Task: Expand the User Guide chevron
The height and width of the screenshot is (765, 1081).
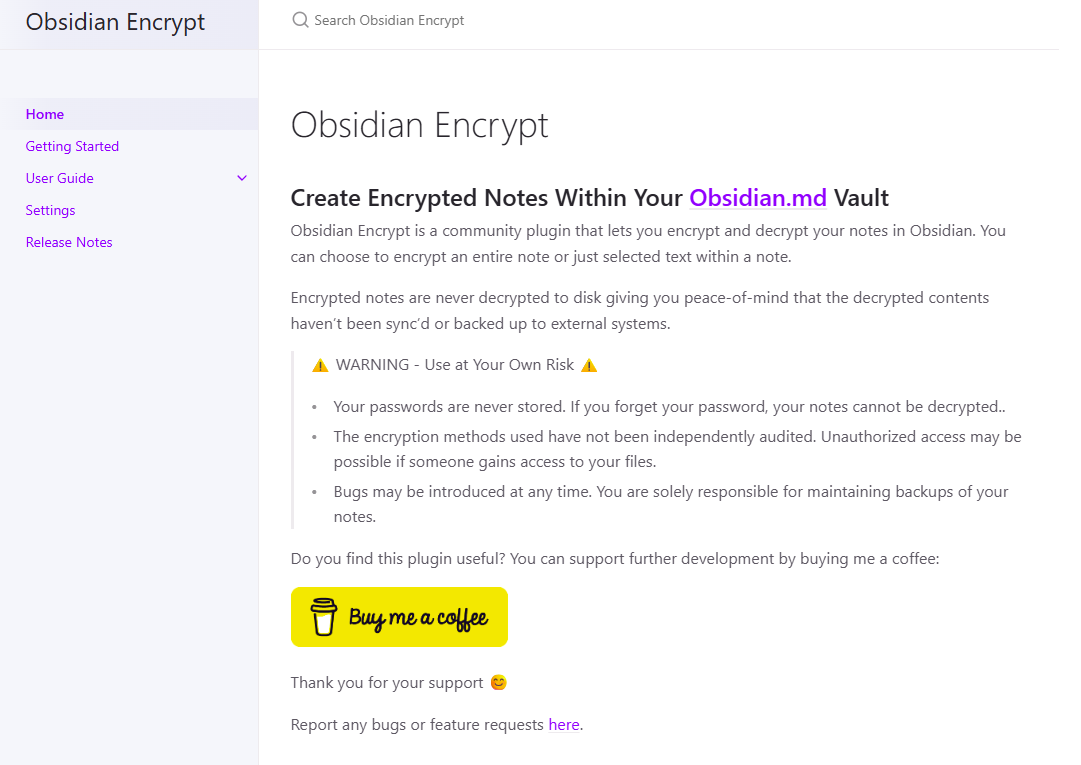Action: point(242,178)
